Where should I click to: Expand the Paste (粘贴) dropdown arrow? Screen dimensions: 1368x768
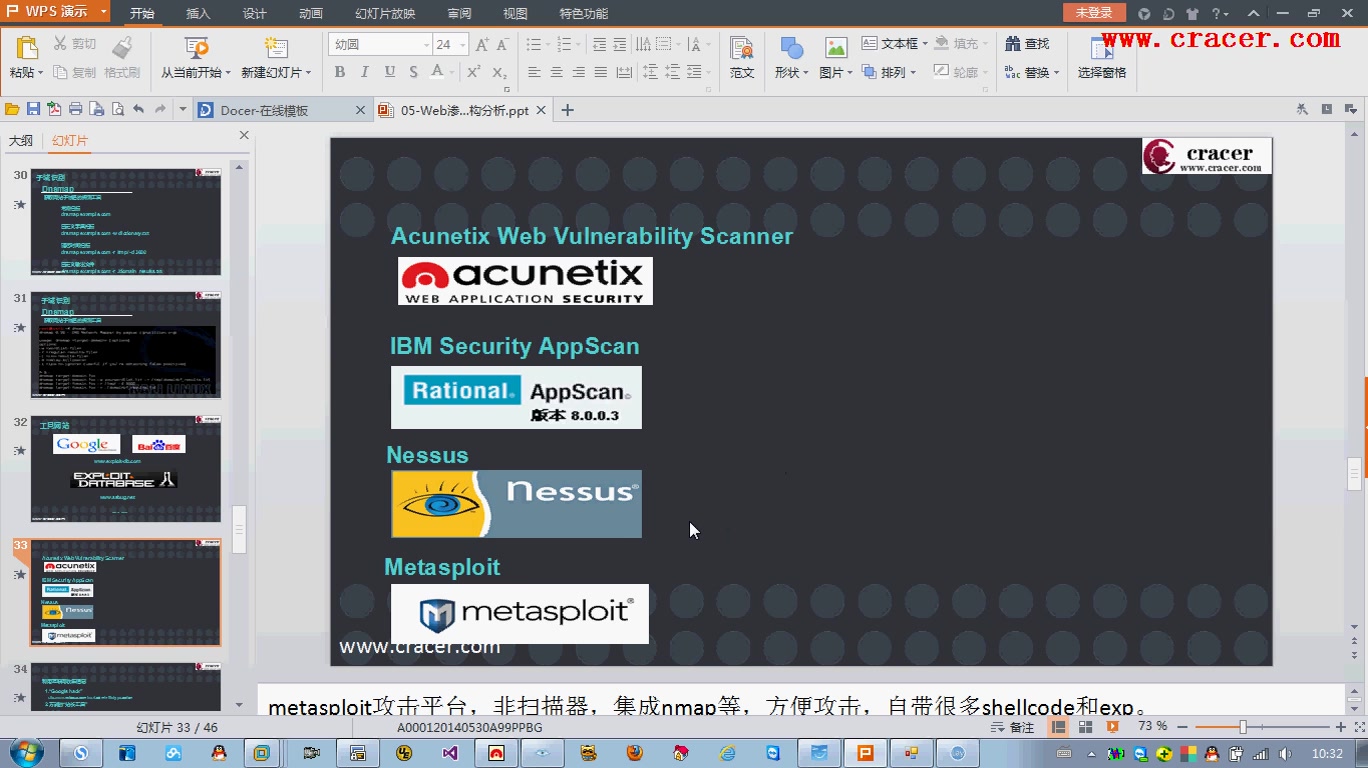[41, 73]
